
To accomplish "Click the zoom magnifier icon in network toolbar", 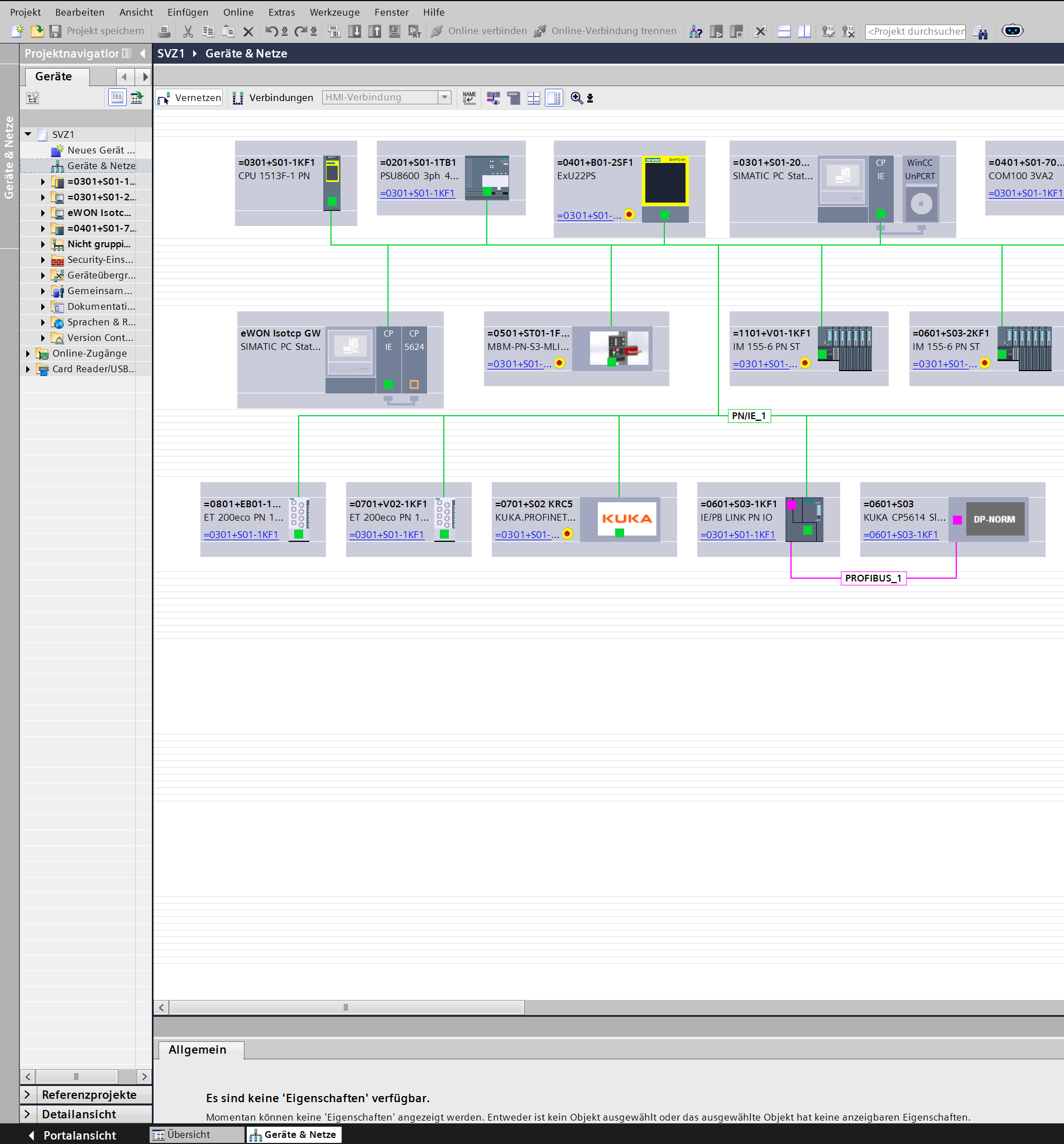I will [x=576, y=98].
